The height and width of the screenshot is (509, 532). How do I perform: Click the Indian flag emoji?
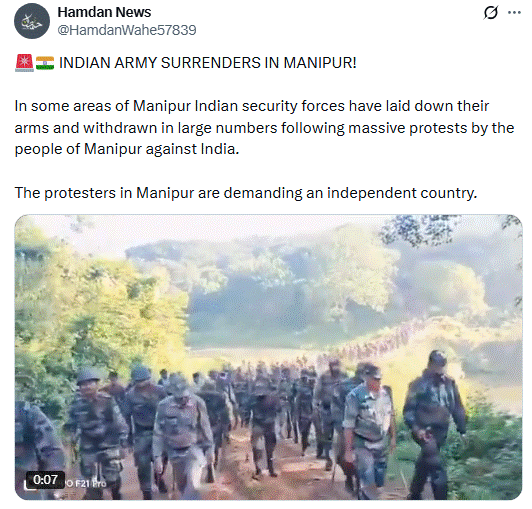[45, 63]
